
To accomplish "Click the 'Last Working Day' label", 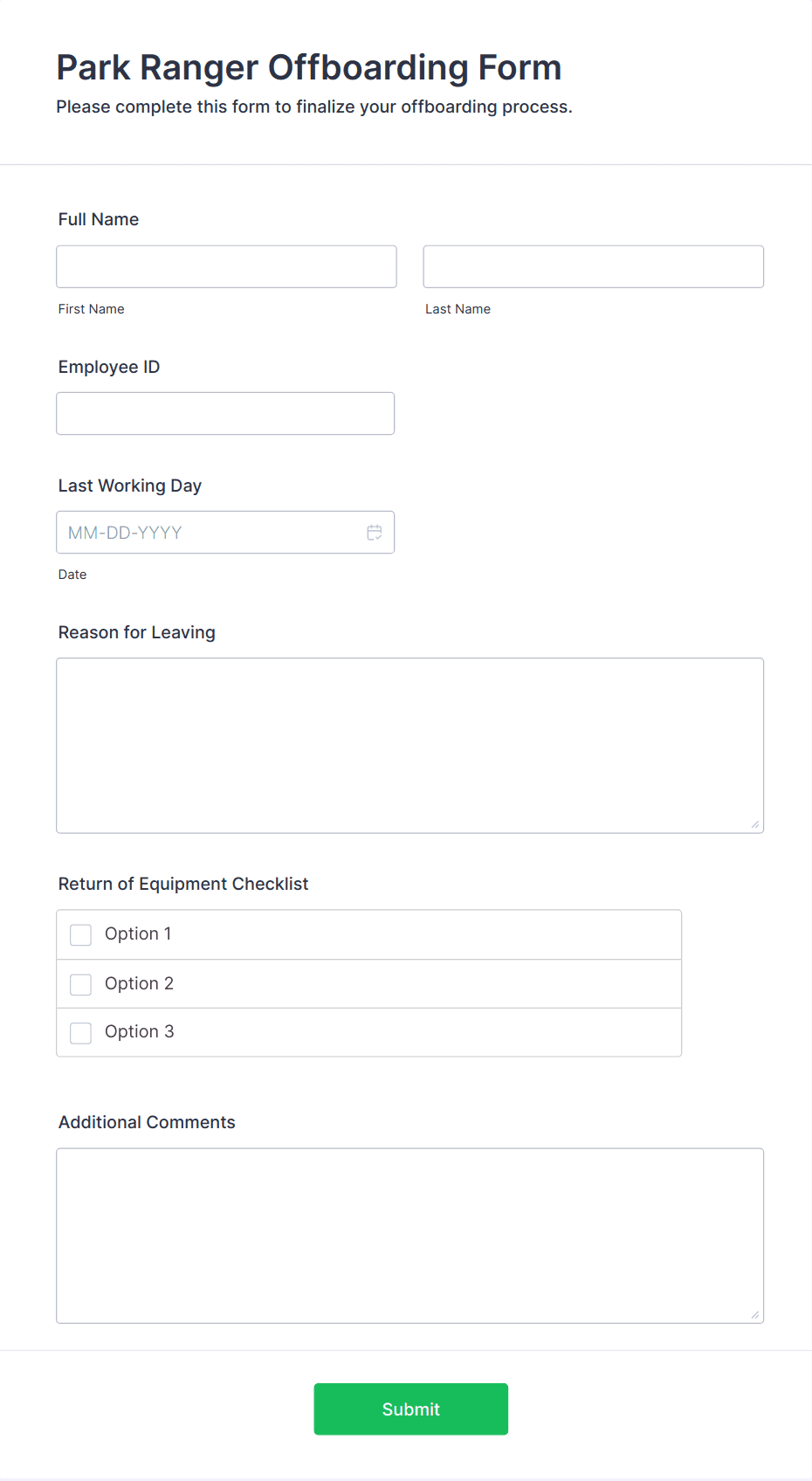I will coord(130,486).
